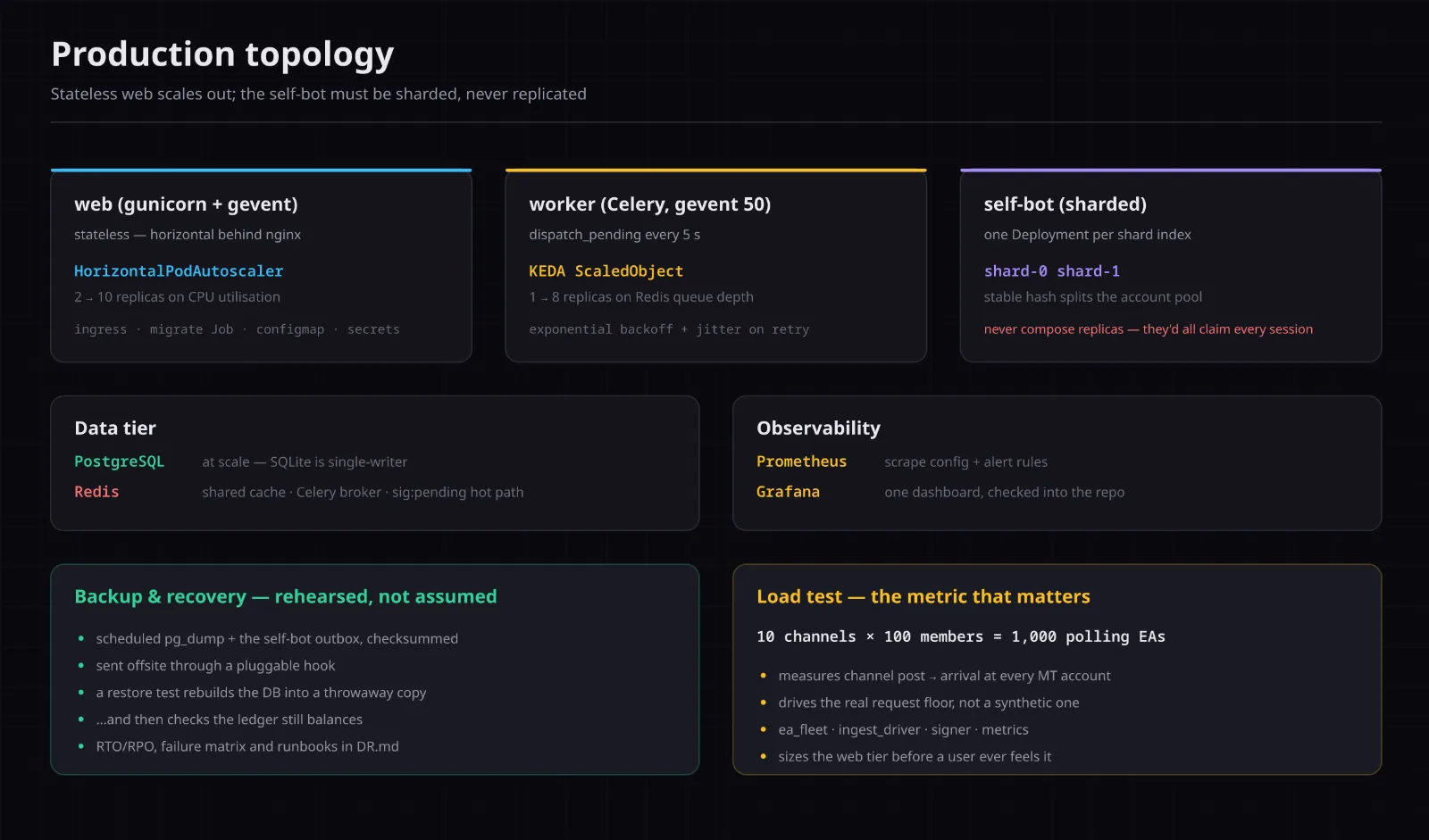Screen dimensions: 1429x840
Task: Click the 'HorizontalPodAutoscaler' label
Action: (x=179, y=270)
